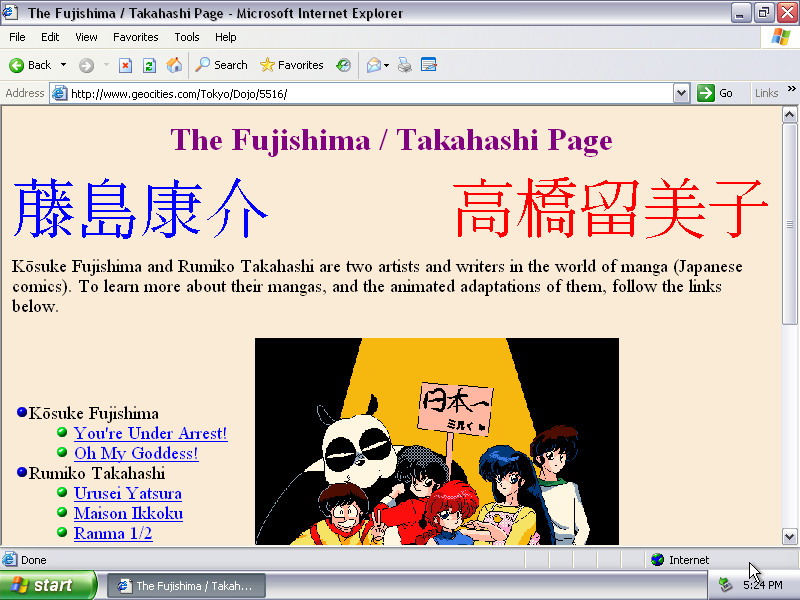Click the green bullet beside You're Under Arrest!
800x600 pixels.
point(62,432)
